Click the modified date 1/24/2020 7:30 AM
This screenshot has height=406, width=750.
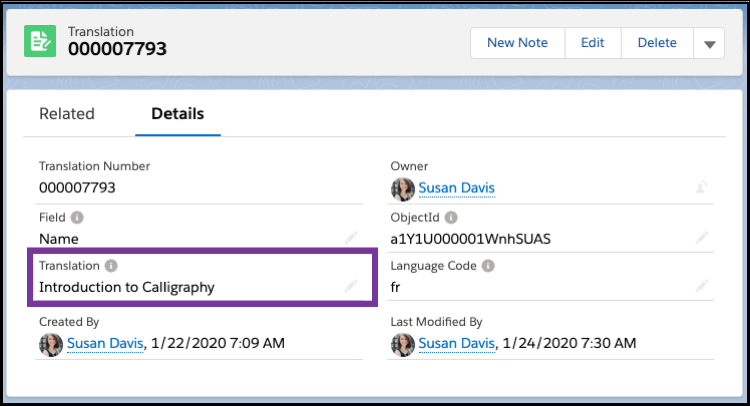[x=569, y=343]
